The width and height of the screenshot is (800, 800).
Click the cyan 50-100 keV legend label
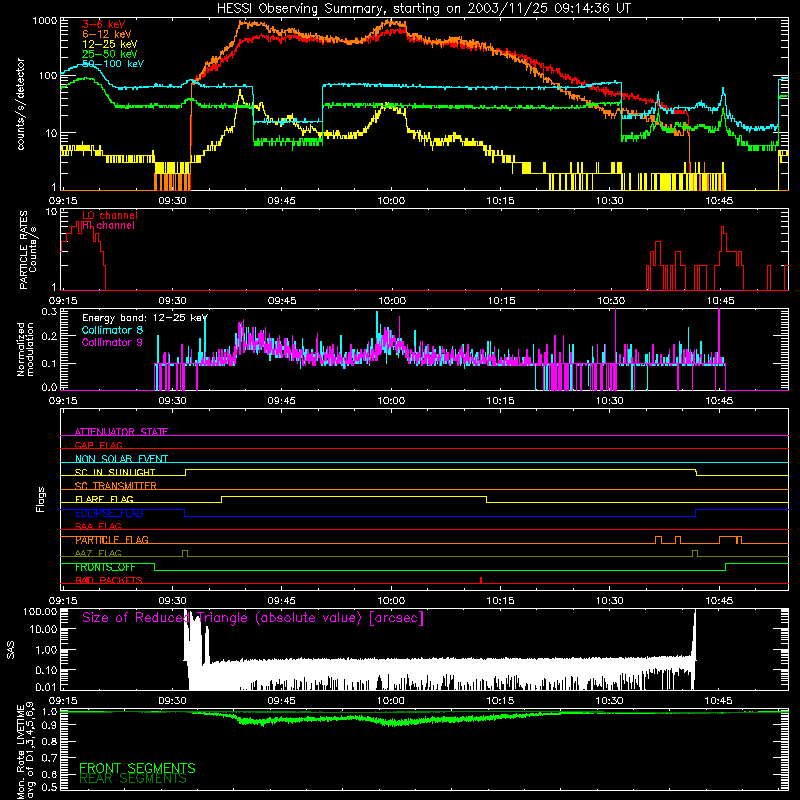[x=113, y=64]
